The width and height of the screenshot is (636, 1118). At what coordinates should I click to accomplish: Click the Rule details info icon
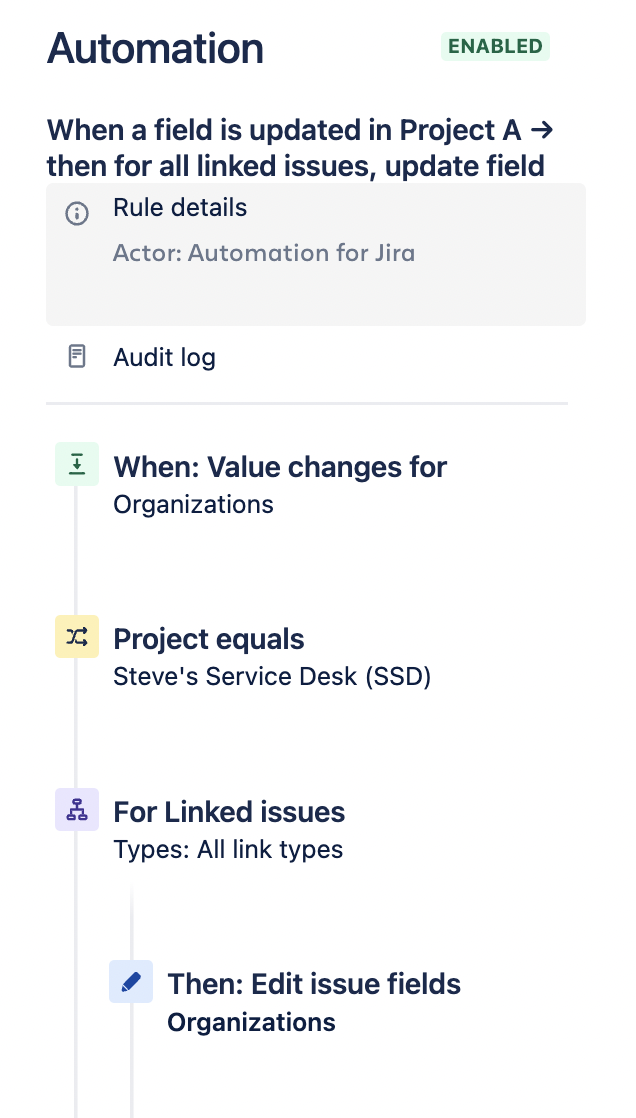click(77, 213)
